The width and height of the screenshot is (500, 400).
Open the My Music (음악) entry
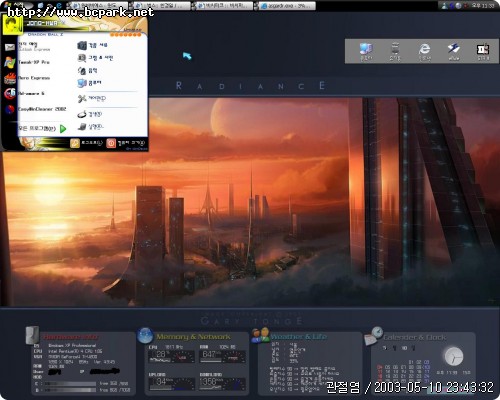click(x=88, y=71)
